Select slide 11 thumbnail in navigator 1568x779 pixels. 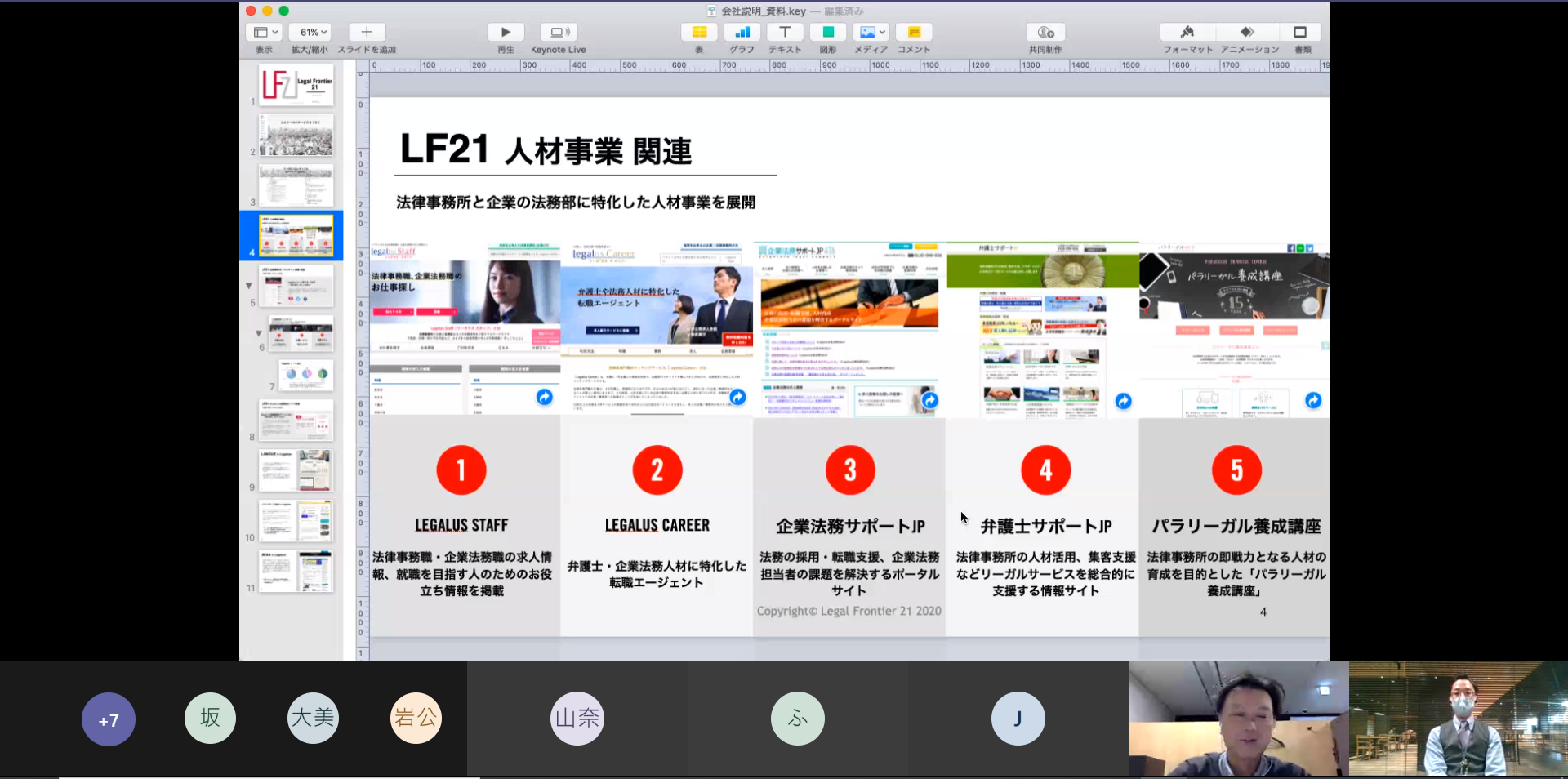296,571
